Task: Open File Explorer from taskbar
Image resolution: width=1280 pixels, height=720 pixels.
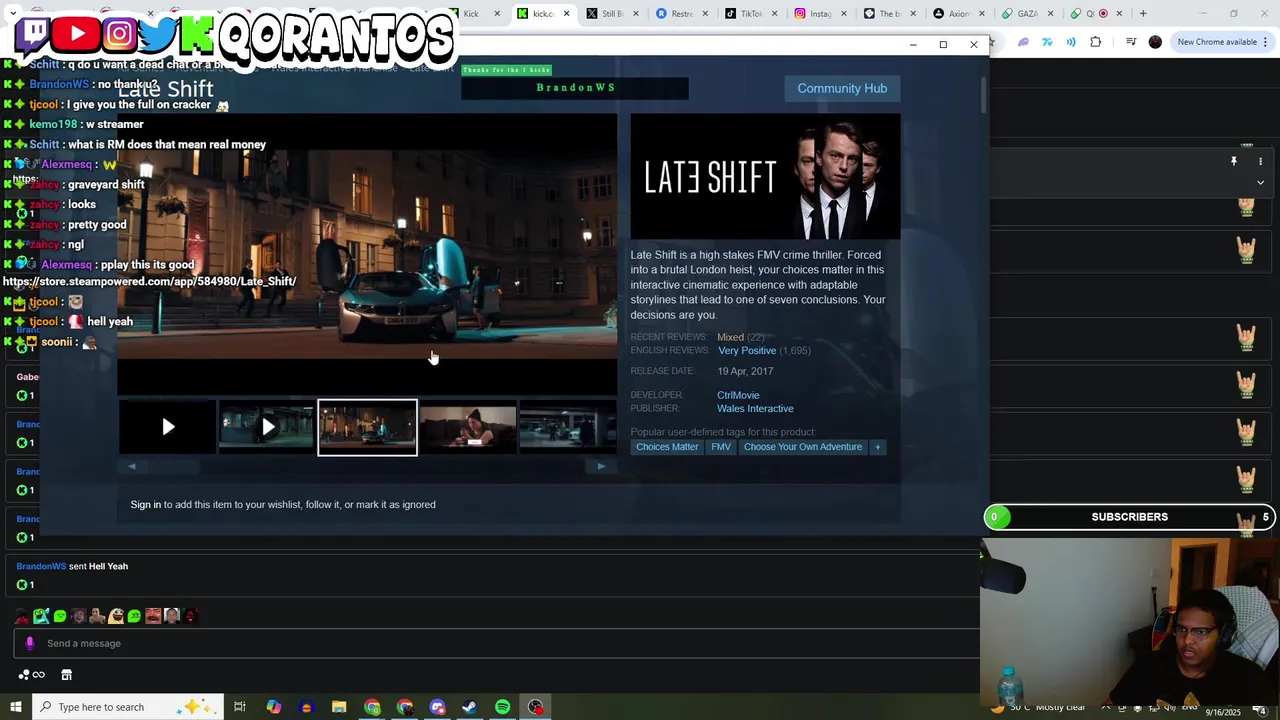Action: pos(339,707)
